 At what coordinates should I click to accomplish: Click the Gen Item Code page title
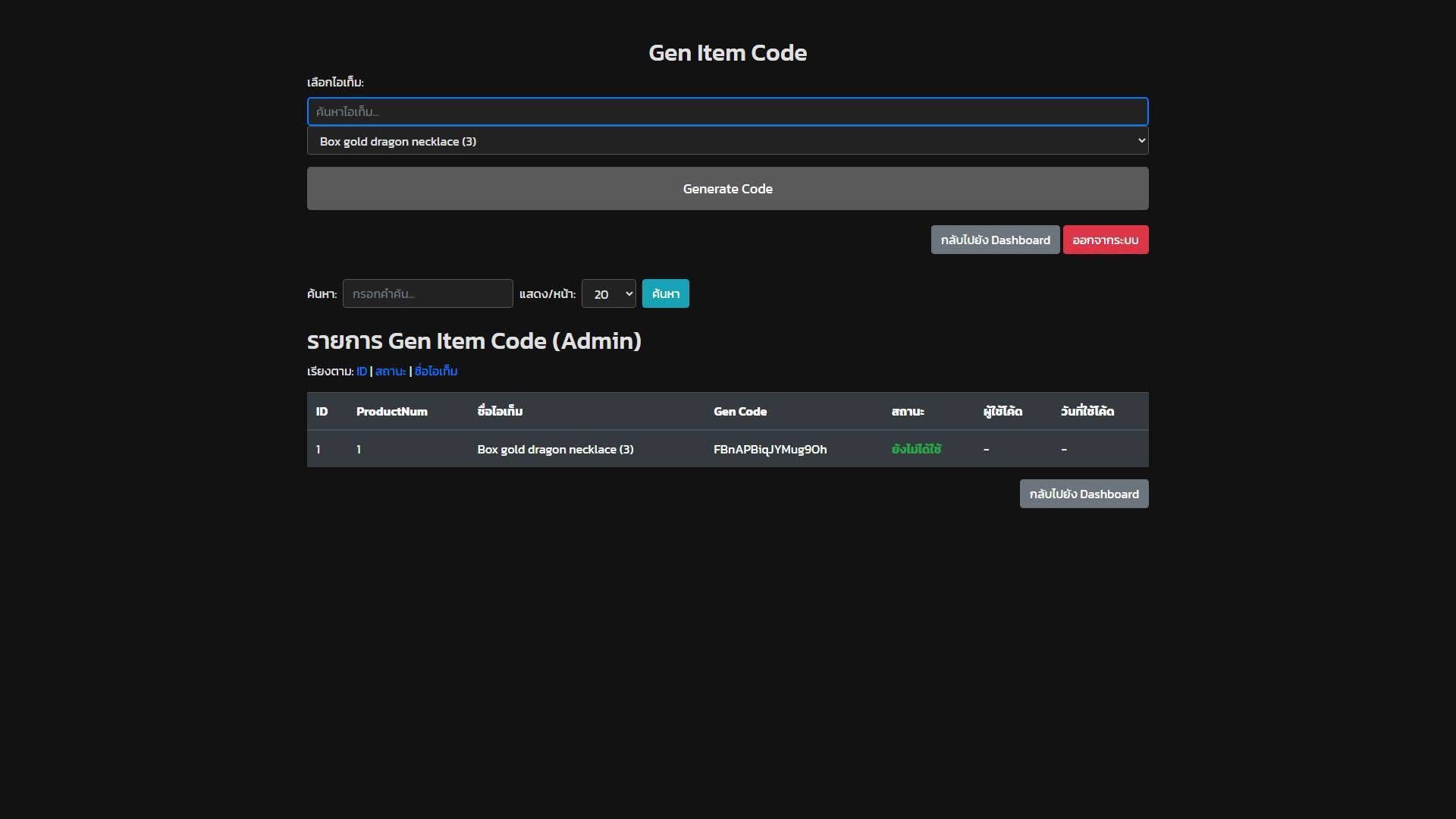pos(727,52)
